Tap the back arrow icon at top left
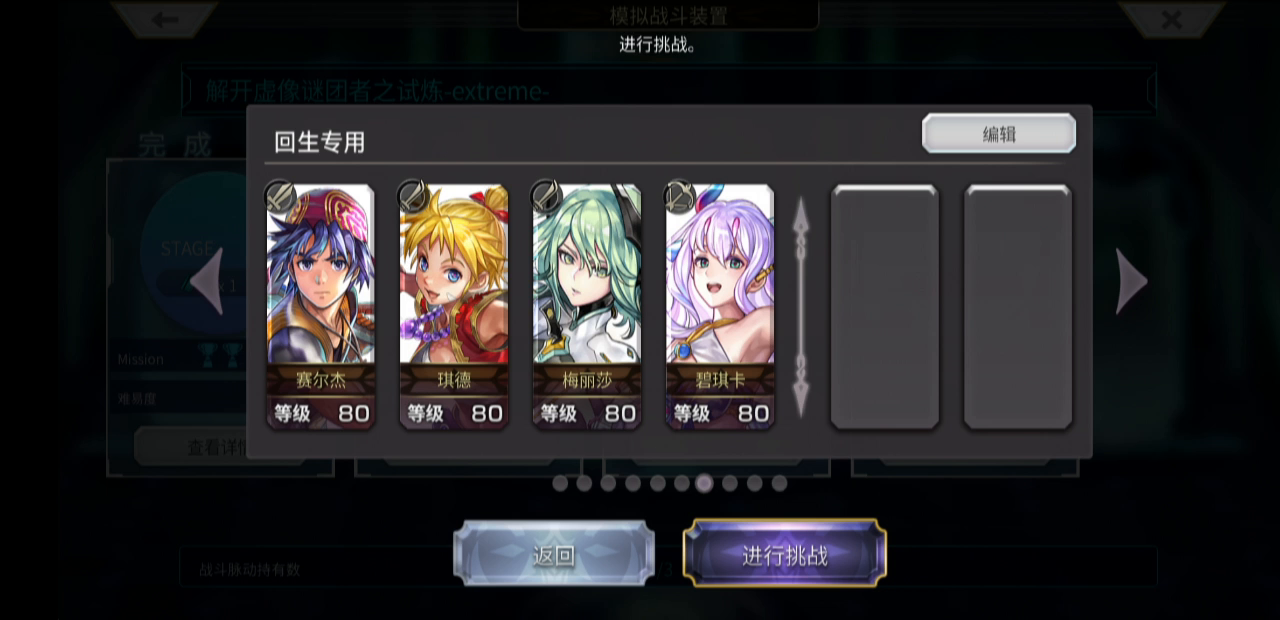1280x620 pixels. click(165, 19)
